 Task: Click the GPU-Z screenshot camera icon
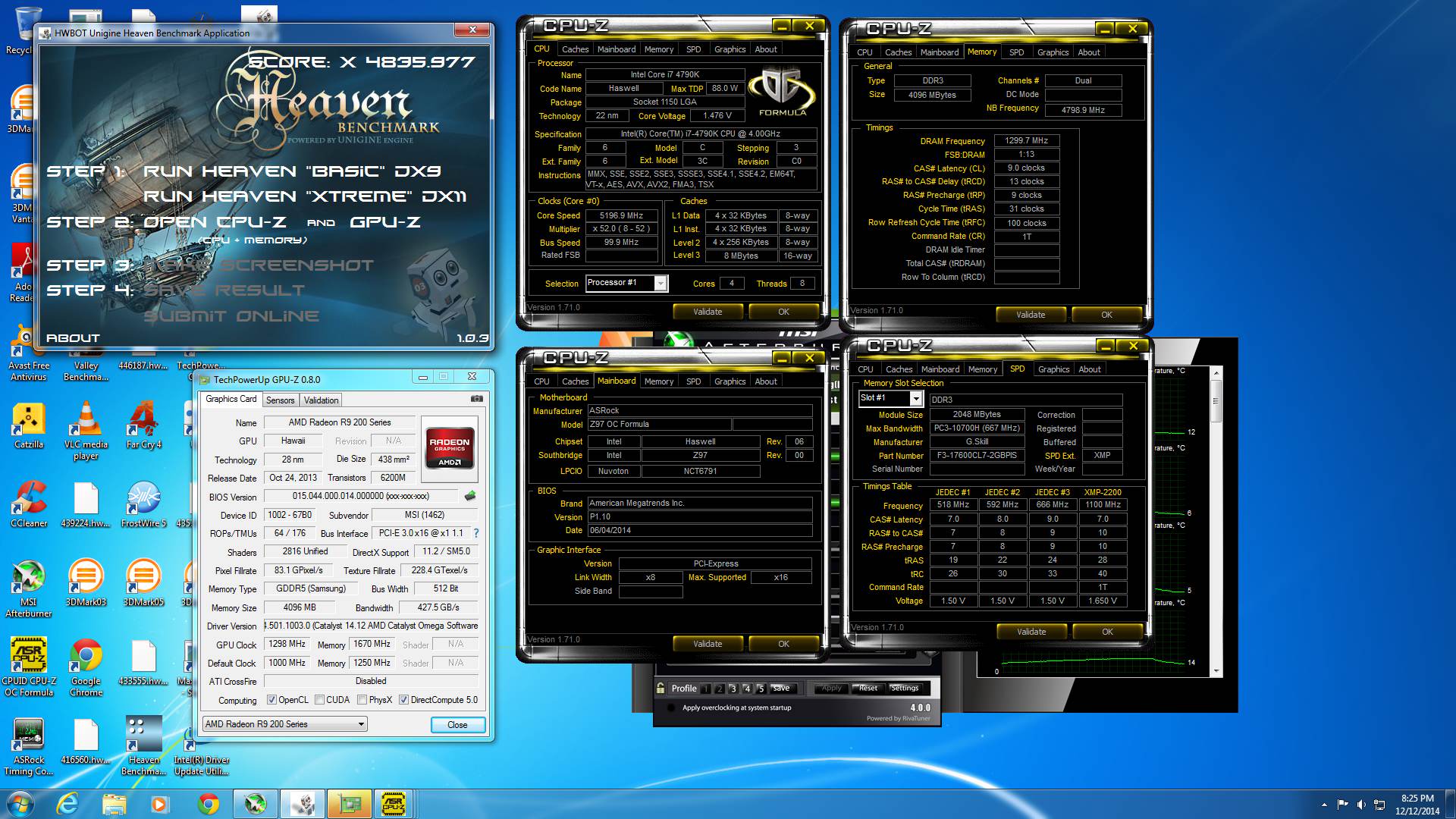point(476,398)
